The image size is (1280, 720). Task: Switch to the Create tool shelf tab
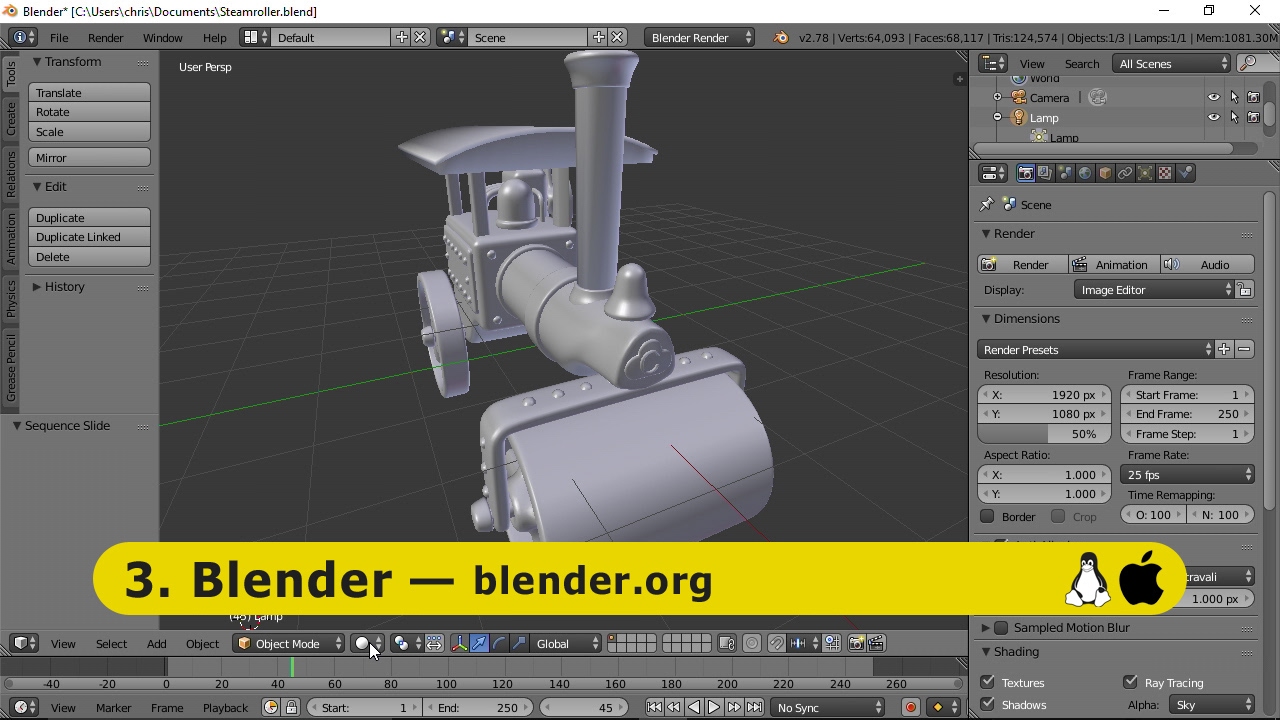click(11, 119)
